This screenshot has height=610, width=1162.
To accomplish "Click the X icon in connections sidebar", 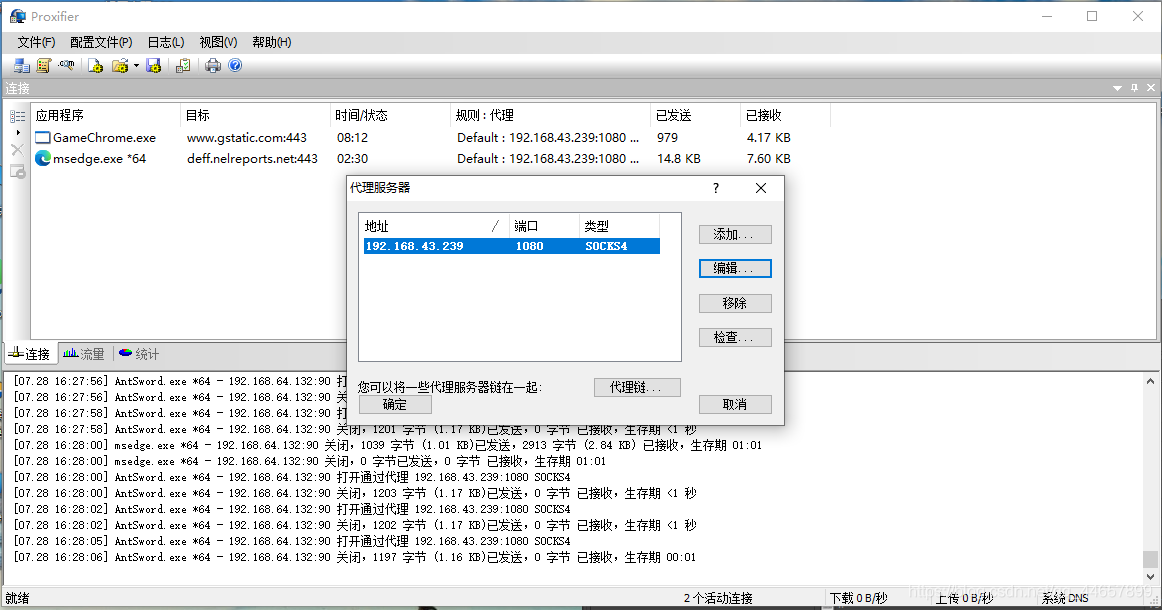I will click(x=18, y=150).
